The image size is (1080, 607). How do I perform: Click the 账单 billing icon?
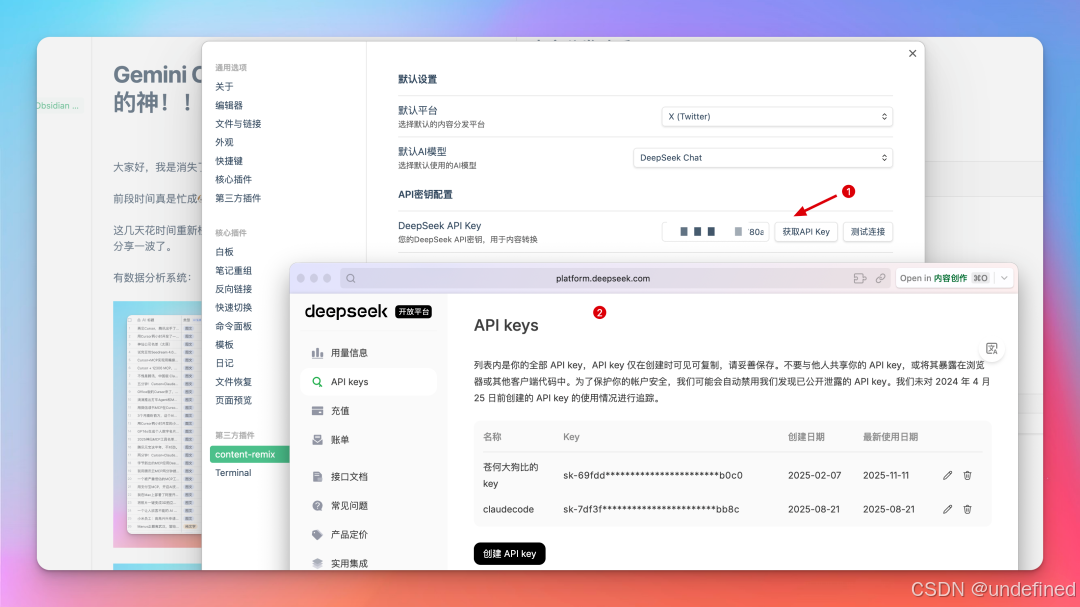[x=317, y=440]
